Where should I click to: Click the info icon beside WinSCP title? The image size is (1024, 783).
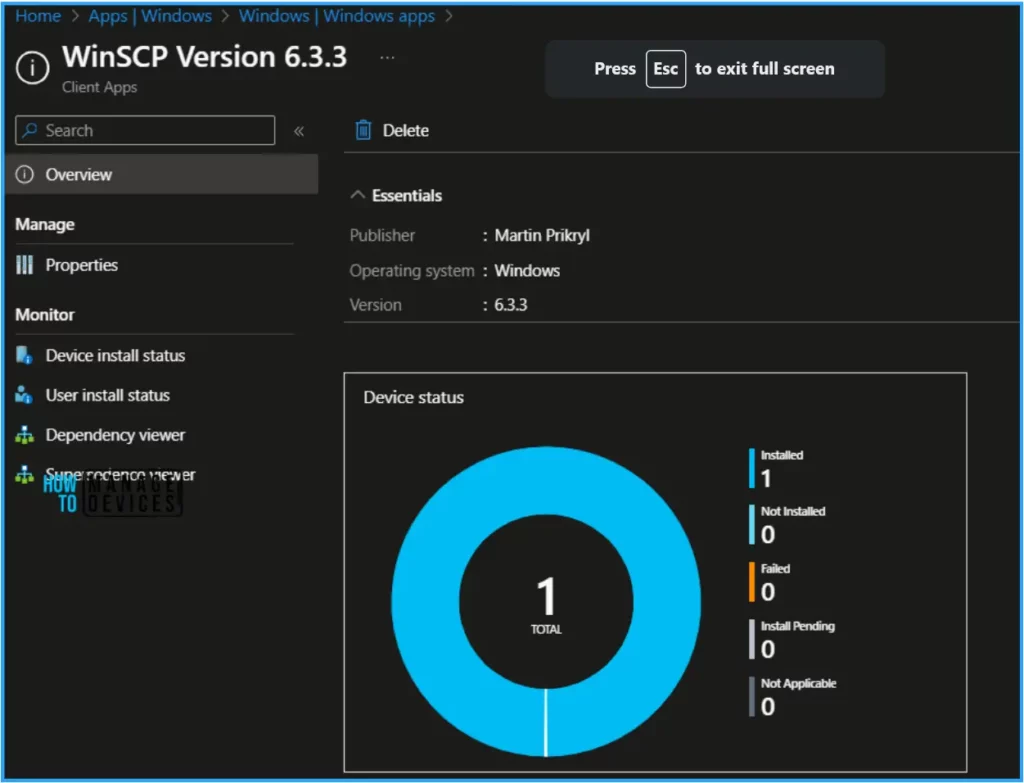tap(32, 67)
